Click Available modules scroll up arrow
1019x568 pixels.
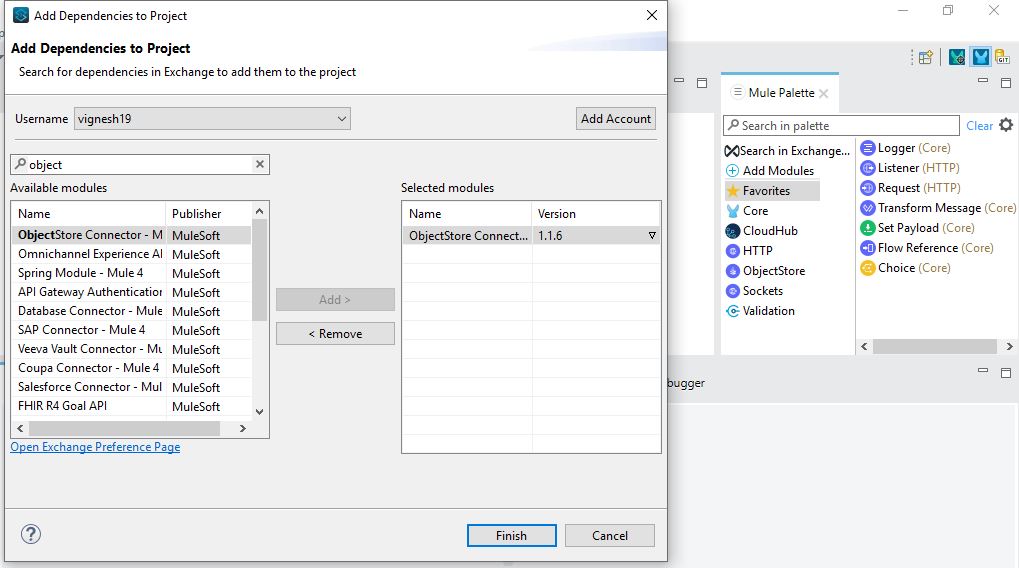click(x=259, y=211)
